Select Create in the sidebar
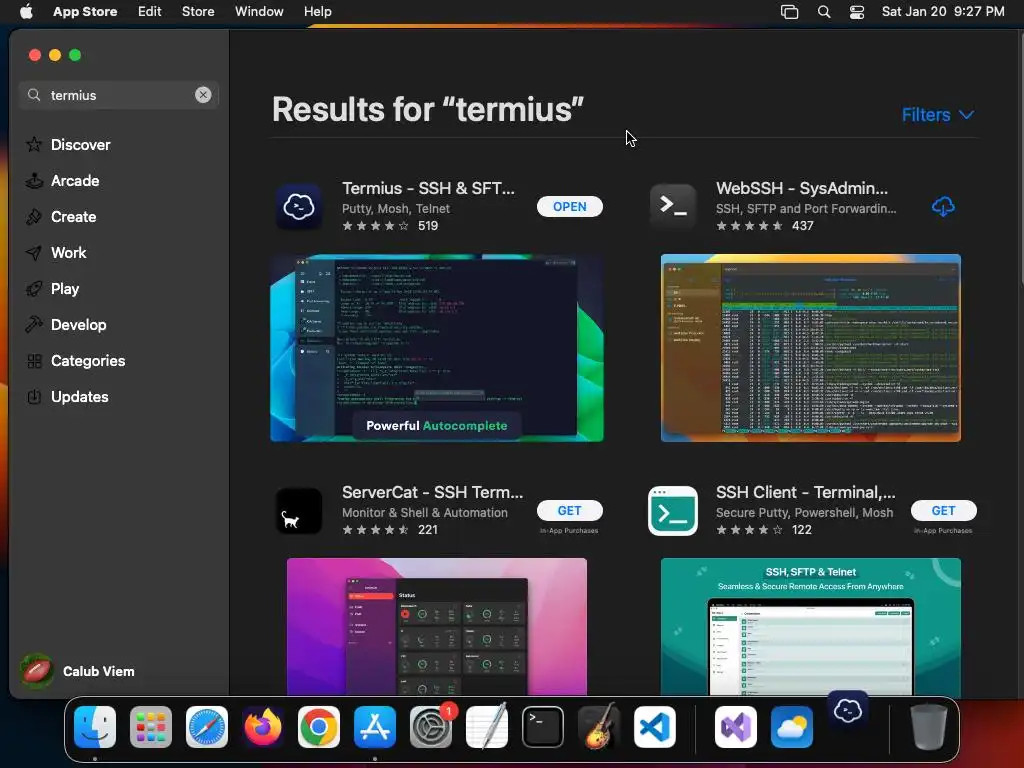The height and width of the screenshot is (768, 1024). coord(73,217)
